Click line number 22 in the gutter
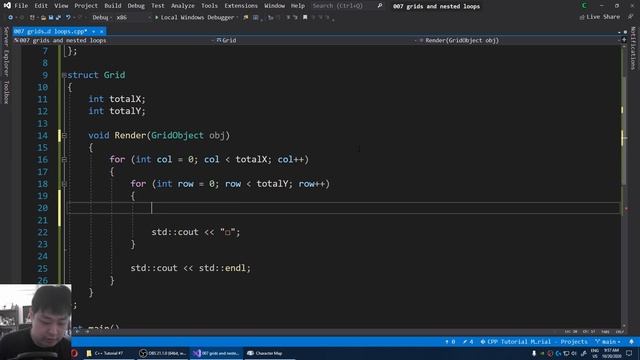The image size is (640, 360). click(x=42, y=232)
